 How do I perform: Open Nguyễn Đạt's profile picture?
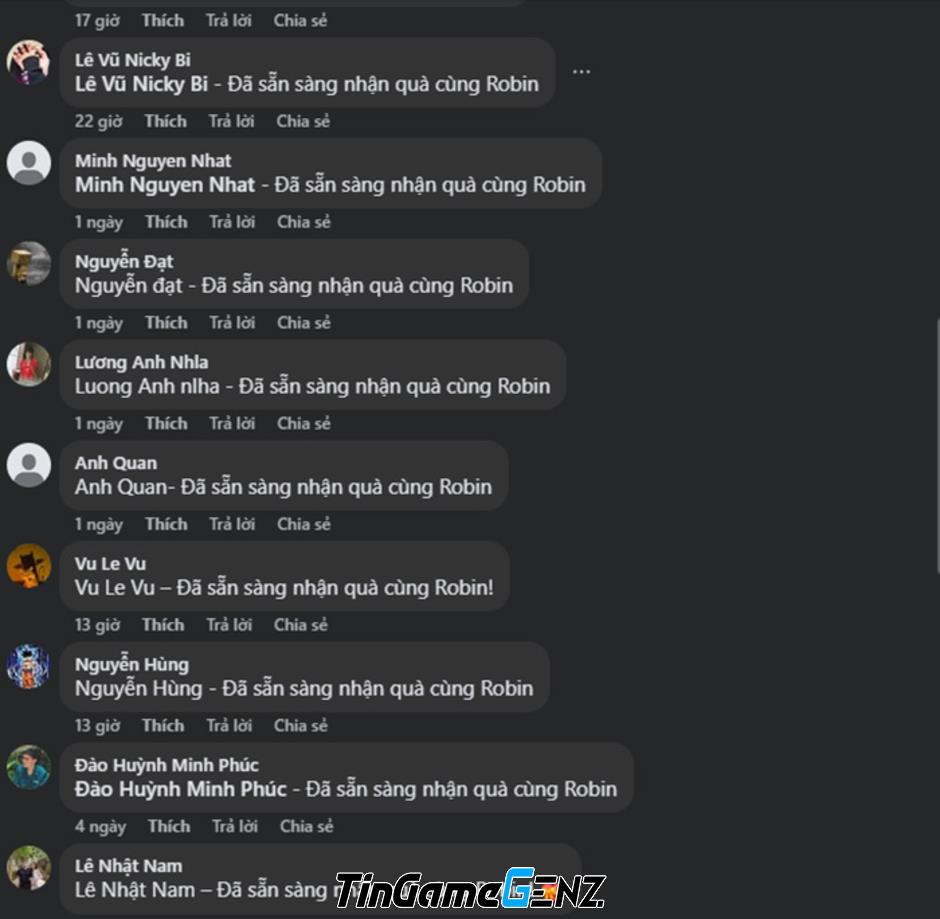[x=28, y=263]
